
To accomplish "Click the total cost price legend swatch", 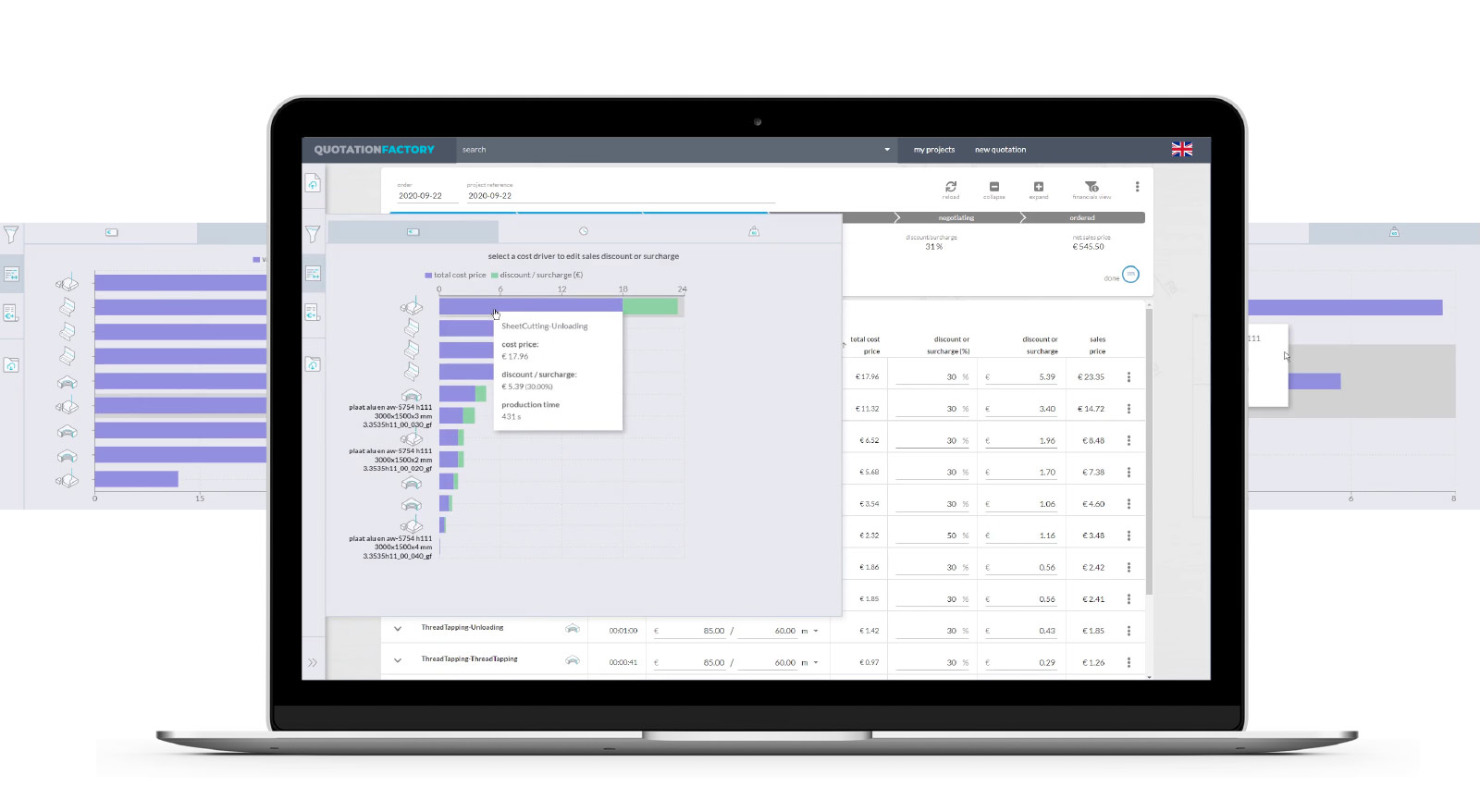I will [x=428, y=276].
